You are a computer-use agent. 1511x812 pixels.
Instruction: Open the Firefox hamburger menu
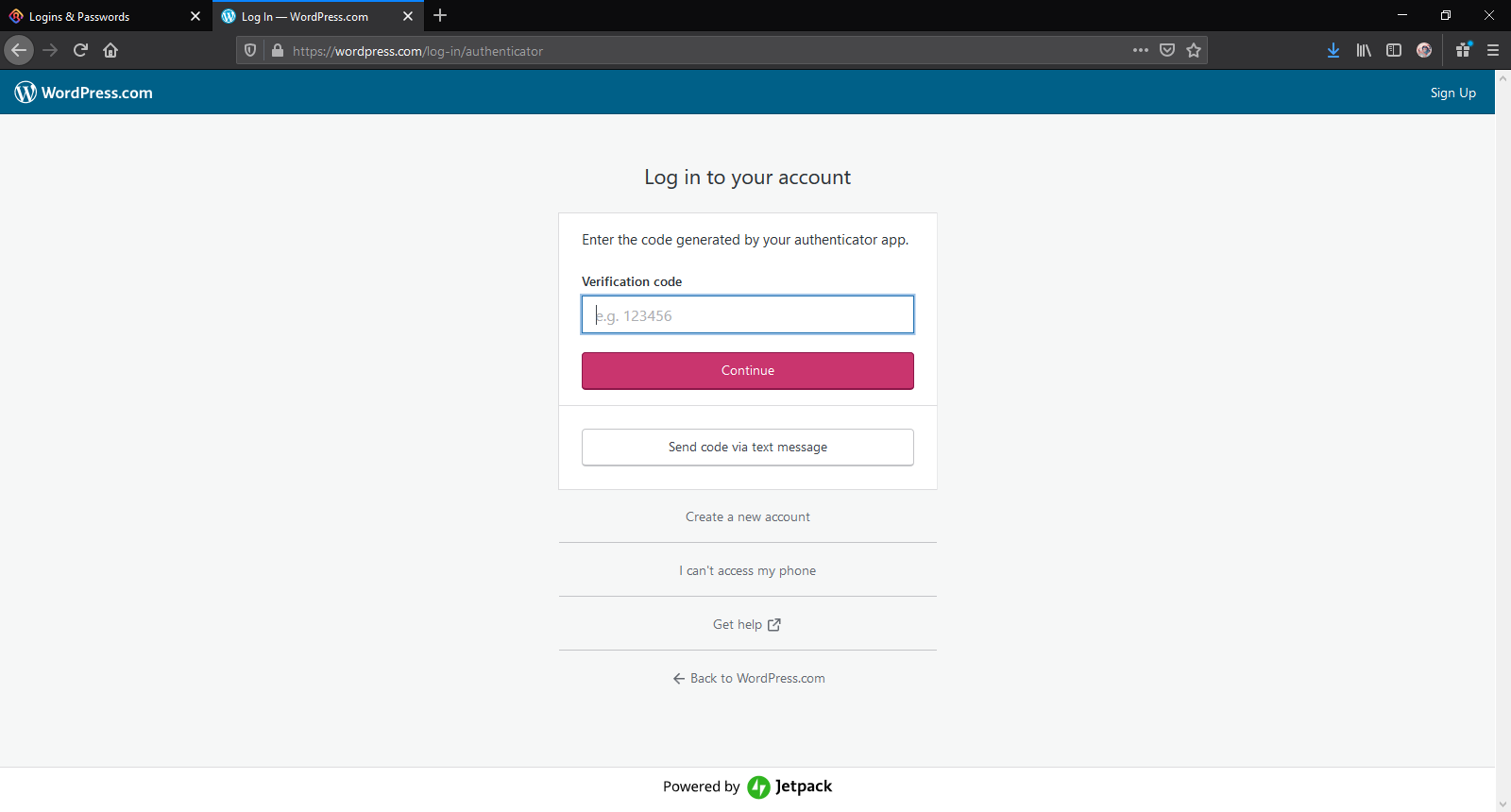[1493, 50]
